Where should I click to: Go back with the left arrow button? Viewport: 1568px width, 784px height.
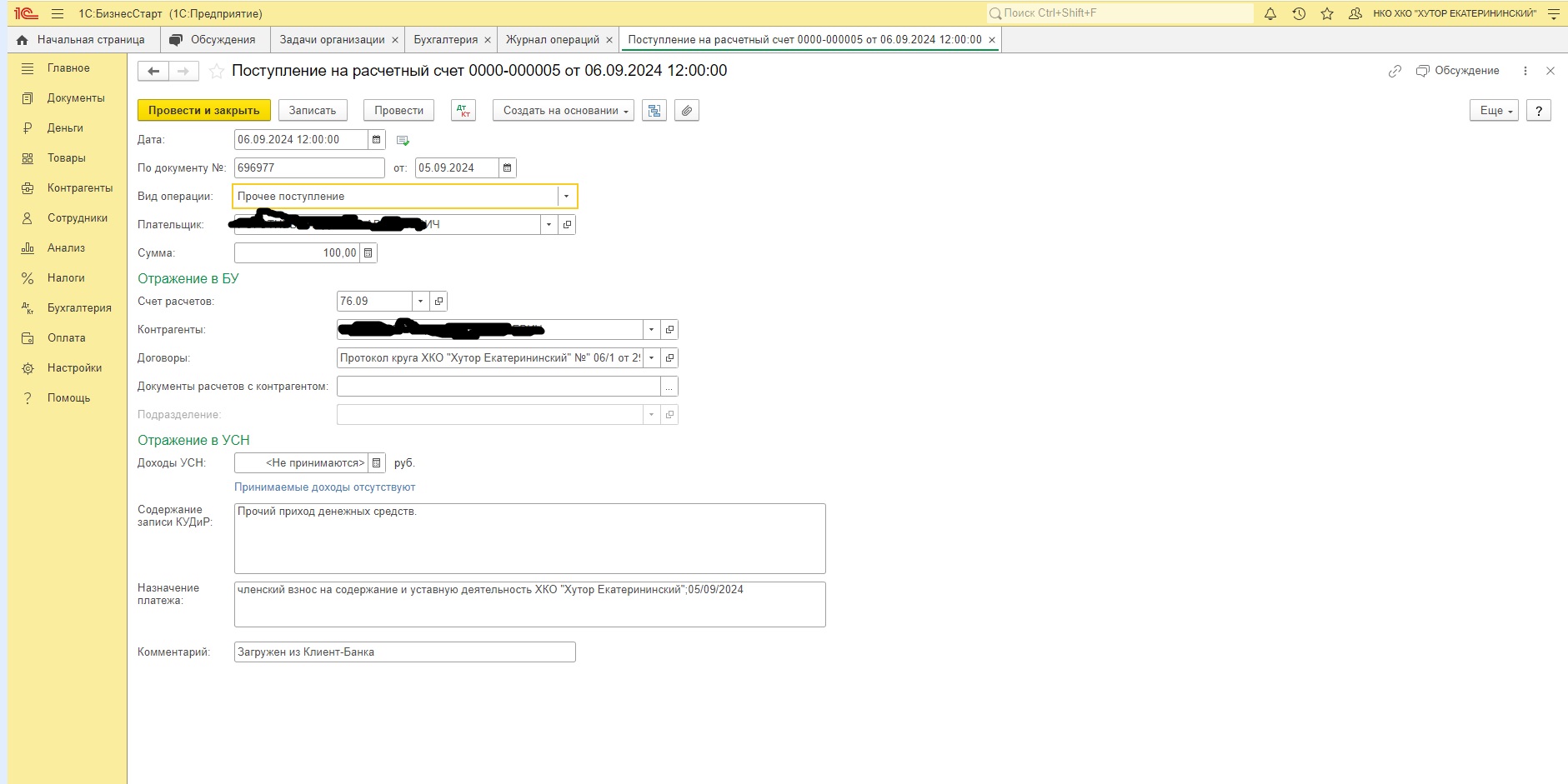153,71
